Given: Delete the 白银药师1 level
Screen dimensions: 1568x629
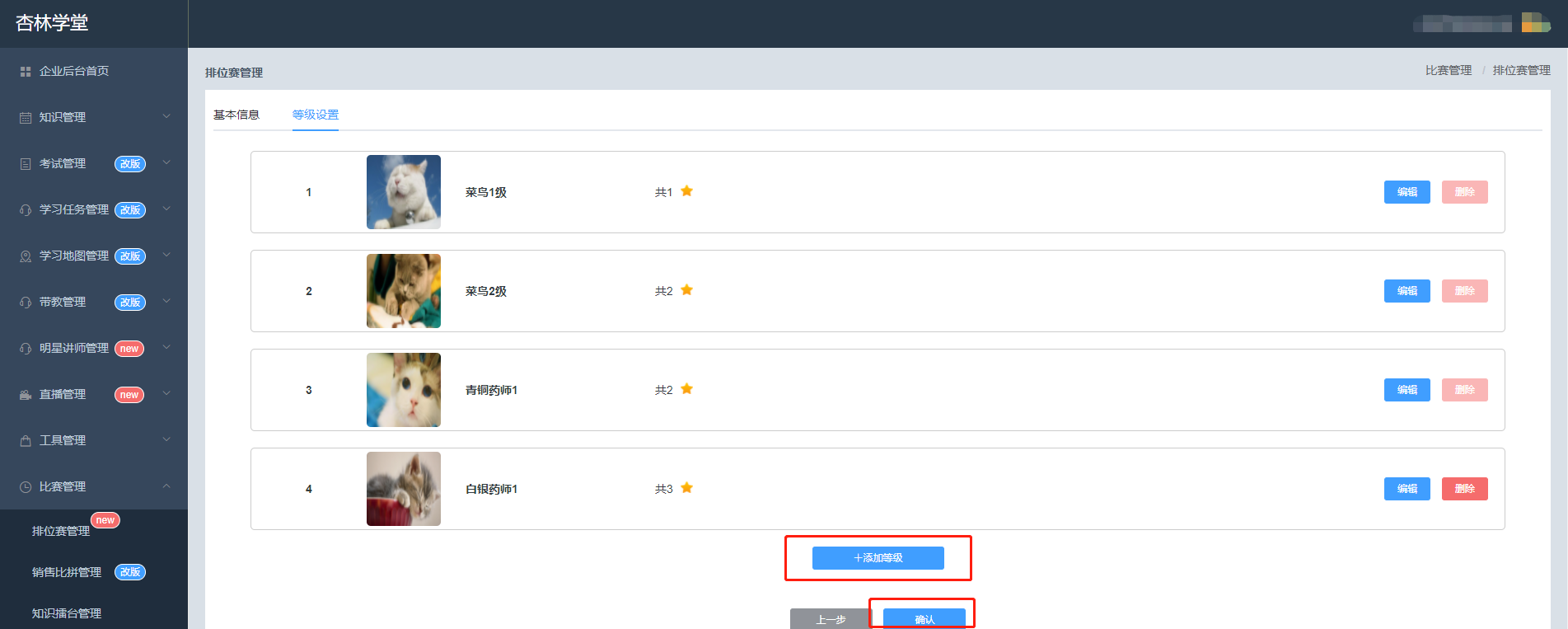Looking at the screenshot, I should (x=1465, y=489).
